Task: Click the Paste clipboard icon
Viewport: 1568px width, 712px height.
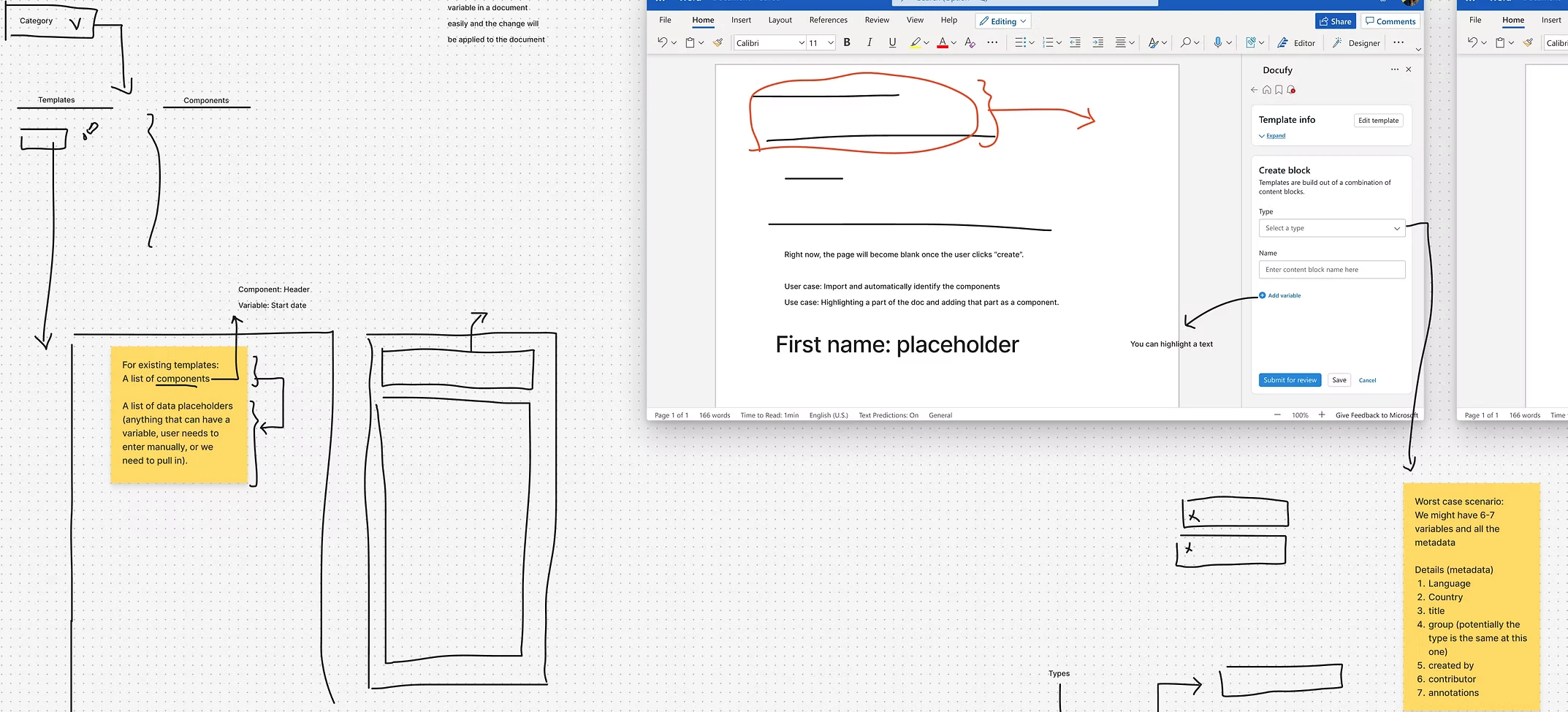Action: [x=690, y=42]
